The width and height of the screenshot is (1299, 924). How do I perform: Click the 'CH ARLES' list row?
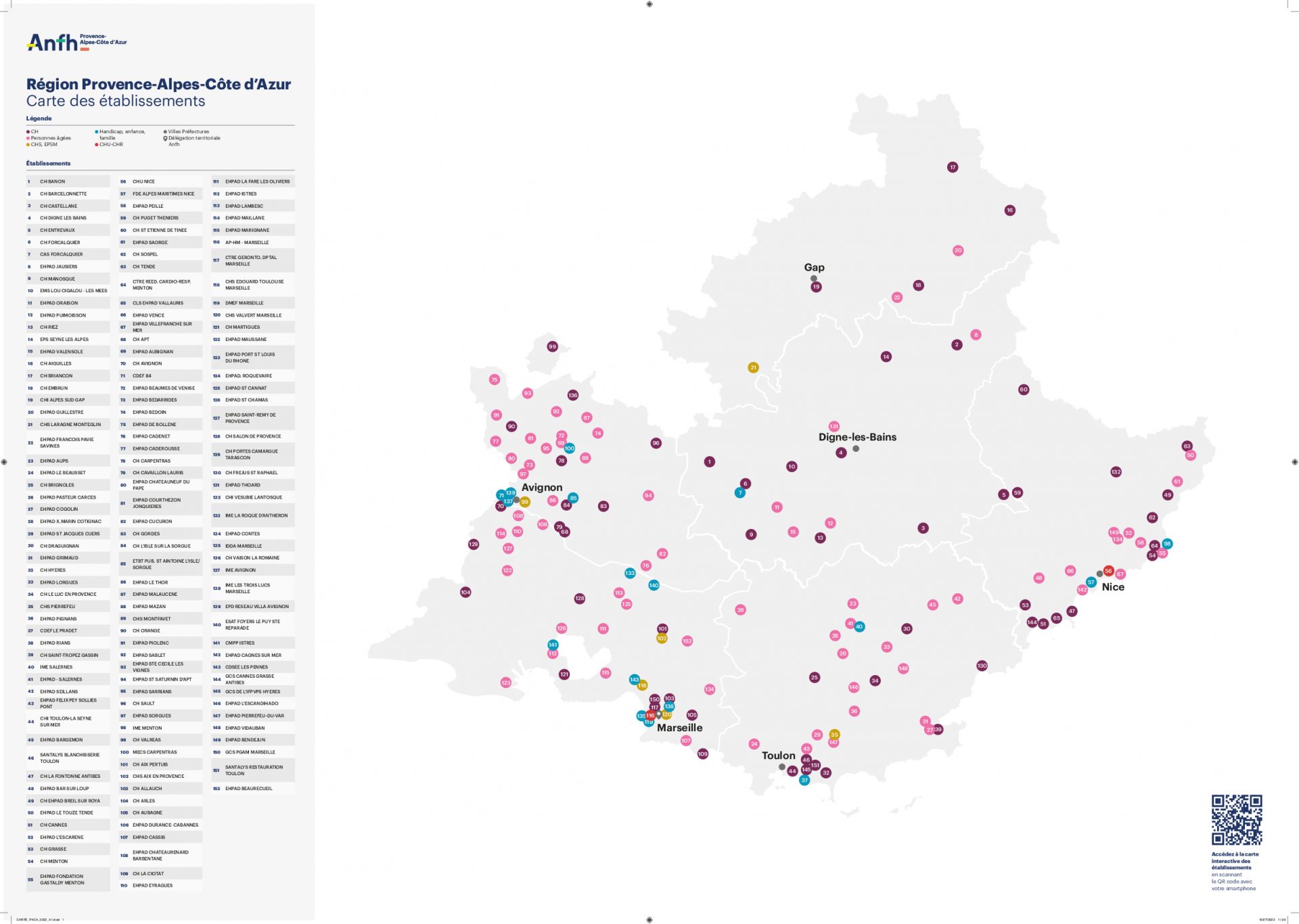tap(160, 801)
